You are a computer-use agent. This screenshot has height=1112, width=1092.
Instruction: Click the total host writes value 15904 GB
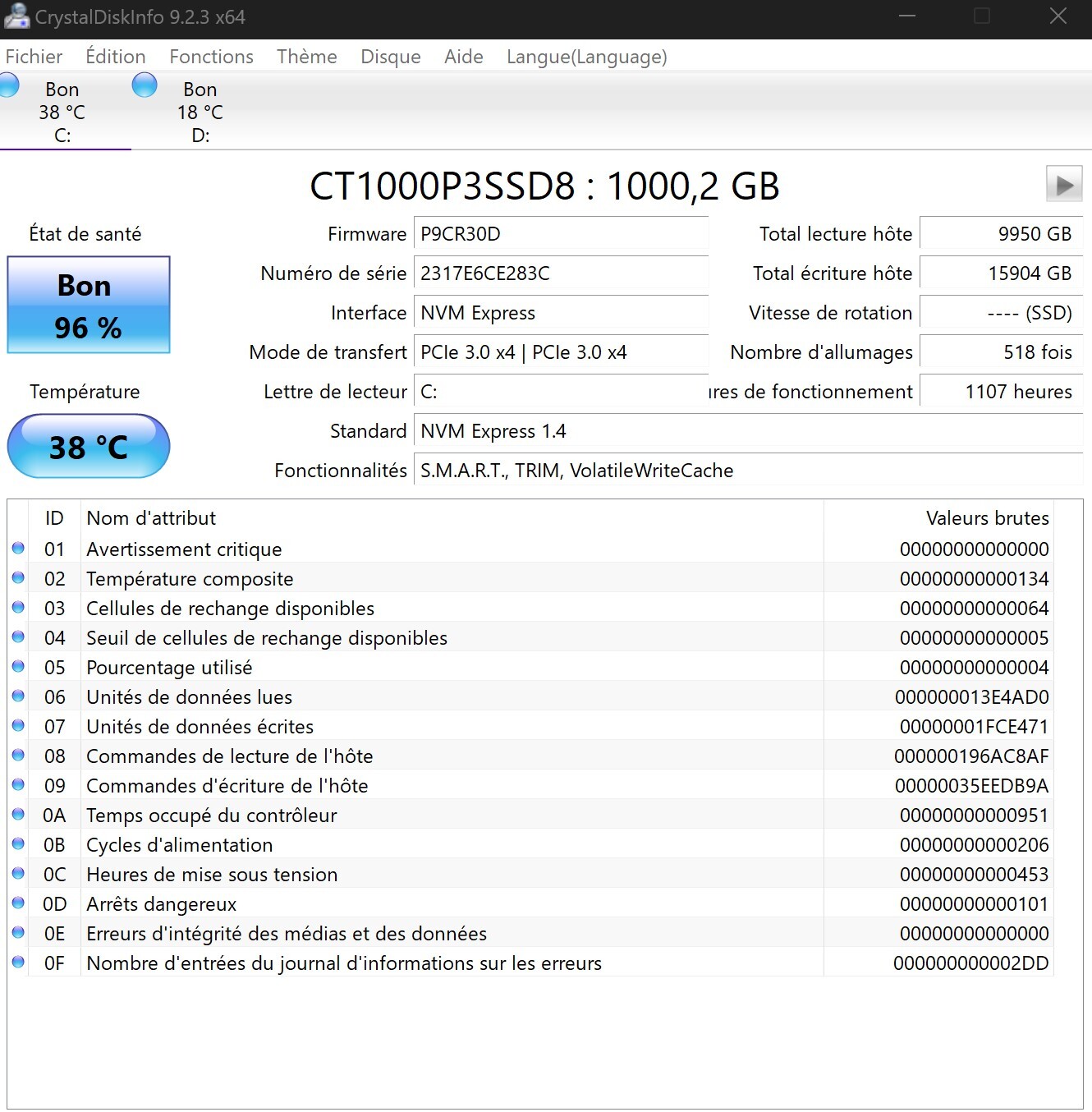pyautogui.click(x=1001, y=273)
